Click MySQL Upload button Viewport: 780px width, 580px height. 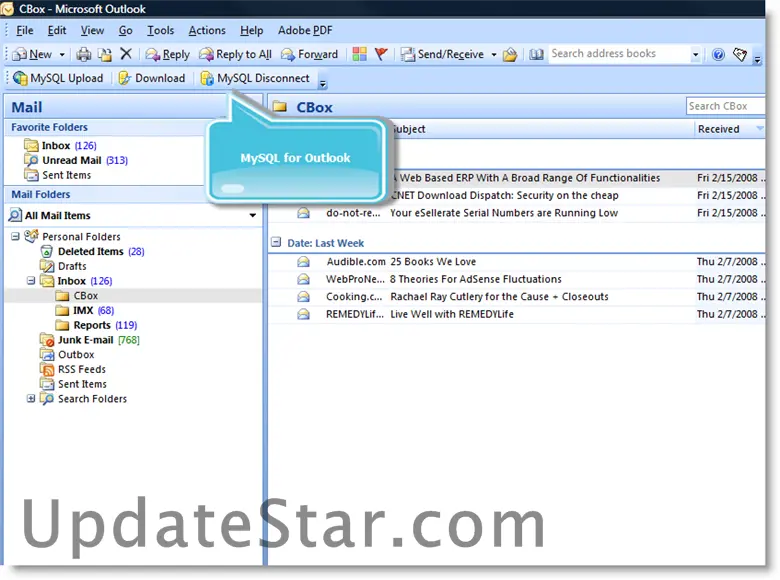click(58, 78)
